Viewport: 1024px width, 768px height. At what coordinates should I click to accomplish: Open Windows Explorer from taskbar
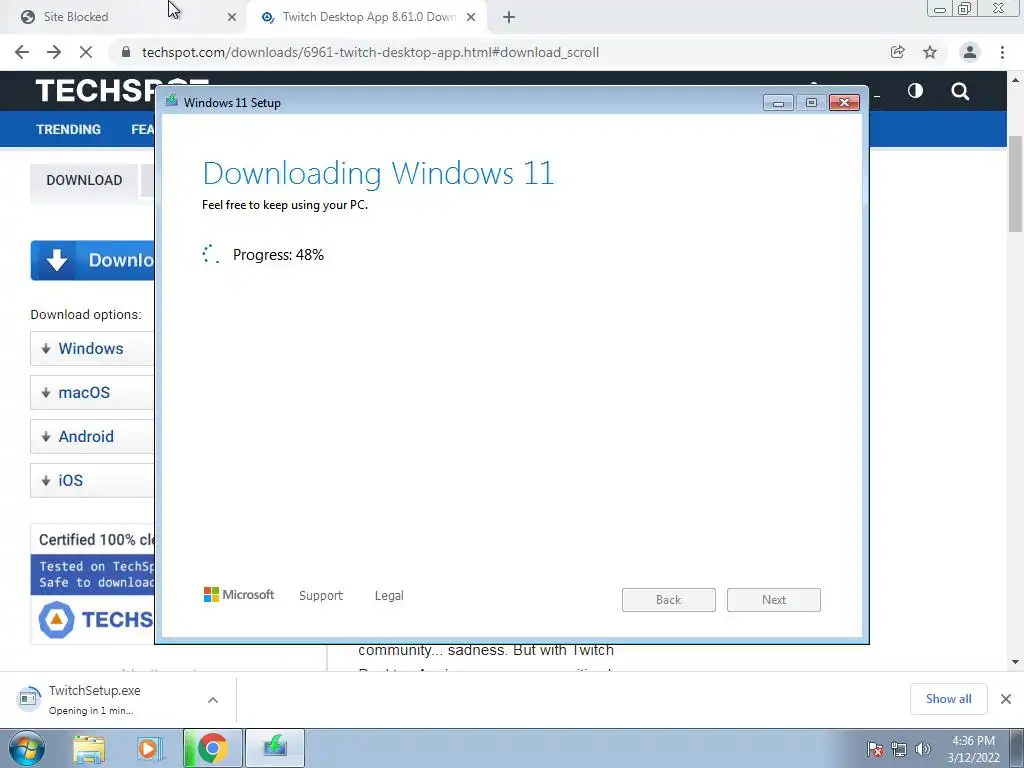[89, 748]
